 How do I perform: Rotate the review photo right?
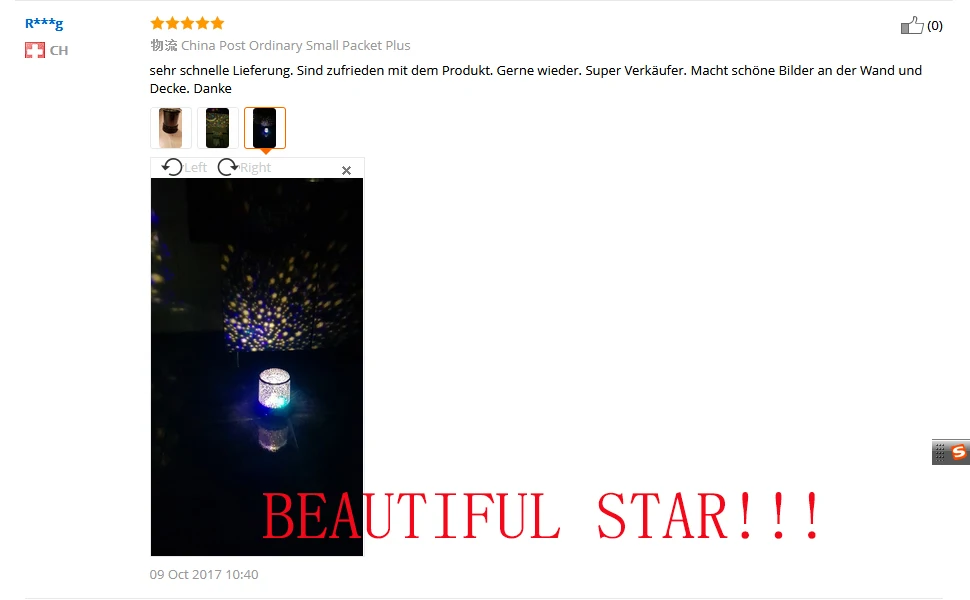pyautogui.click(x=228, y=167)
